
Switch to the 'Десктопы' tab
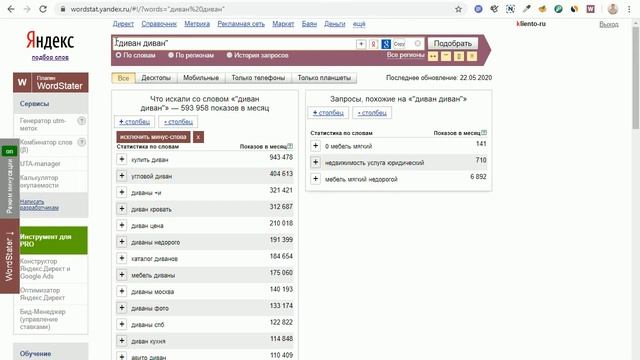pyautogui.click(x=156, y=78)
